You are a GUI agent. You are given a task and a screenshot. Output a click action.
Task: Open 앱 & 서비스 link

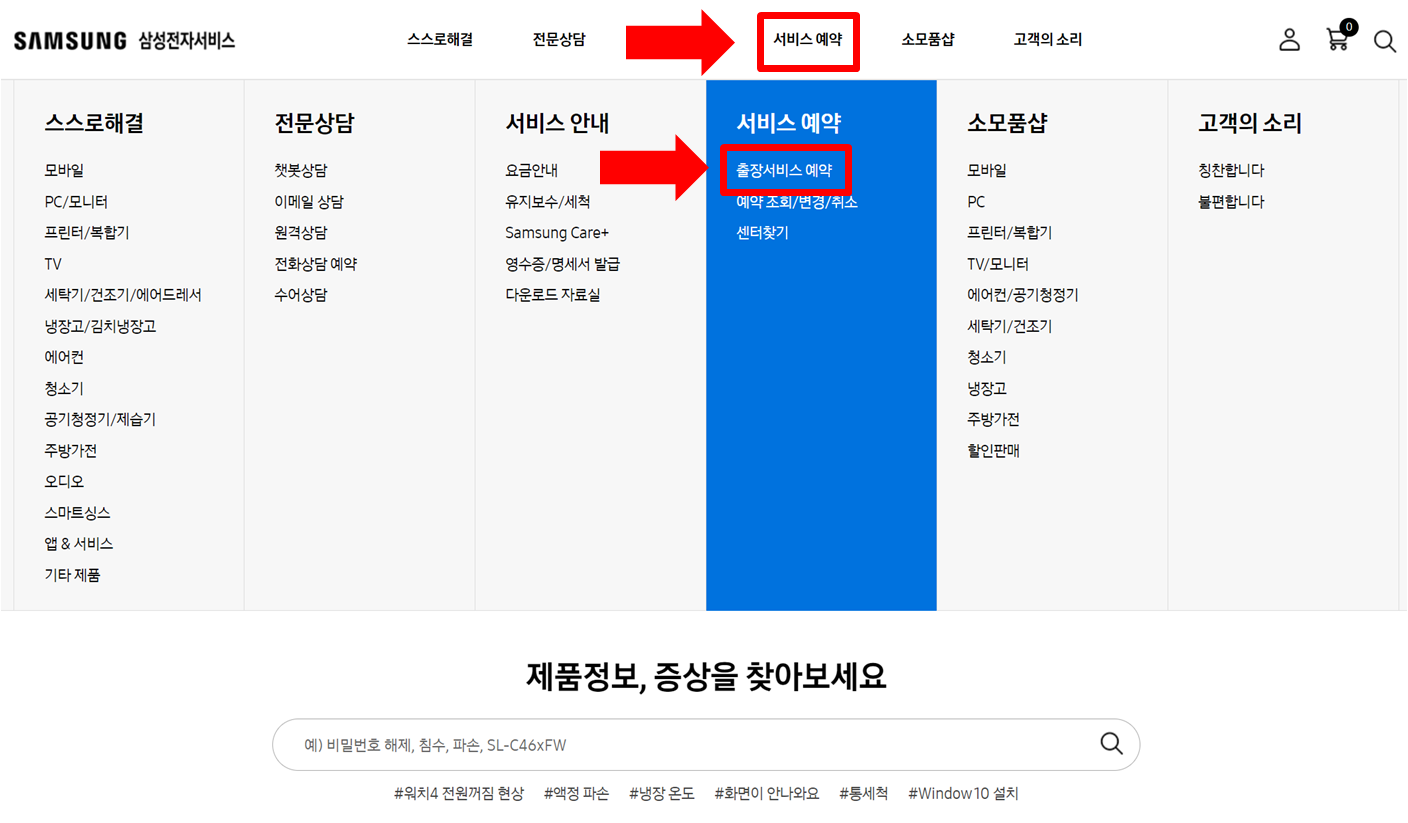pyautogui.click(x=78, y=544)
